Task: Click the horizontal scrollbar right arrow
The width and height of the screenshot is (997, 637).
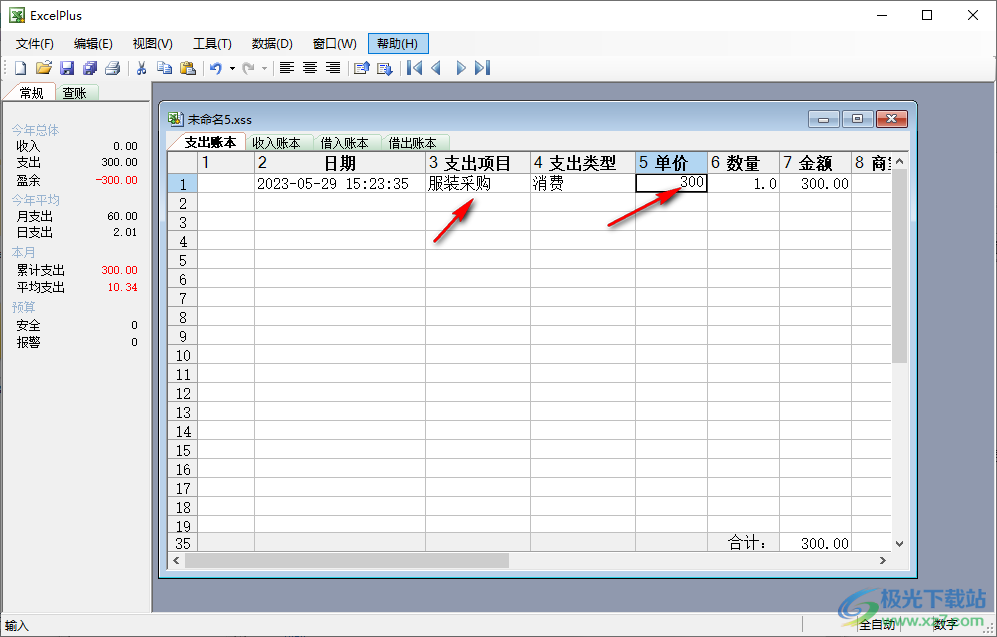Action: click(x=883, y=560)
